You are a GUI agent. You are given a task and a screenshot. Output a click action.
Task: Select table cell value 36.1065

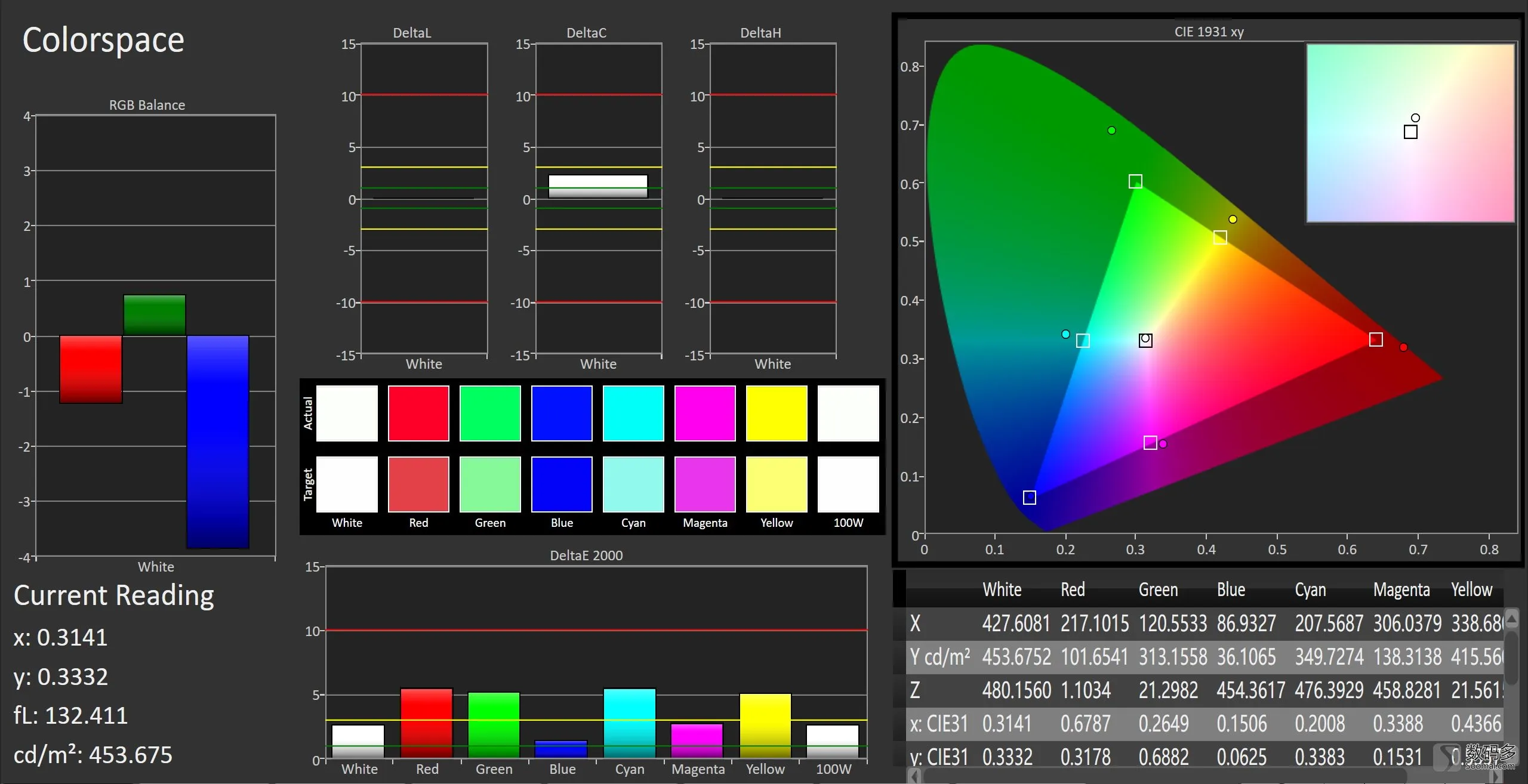pyautogui.click(x=1246, y=657)
